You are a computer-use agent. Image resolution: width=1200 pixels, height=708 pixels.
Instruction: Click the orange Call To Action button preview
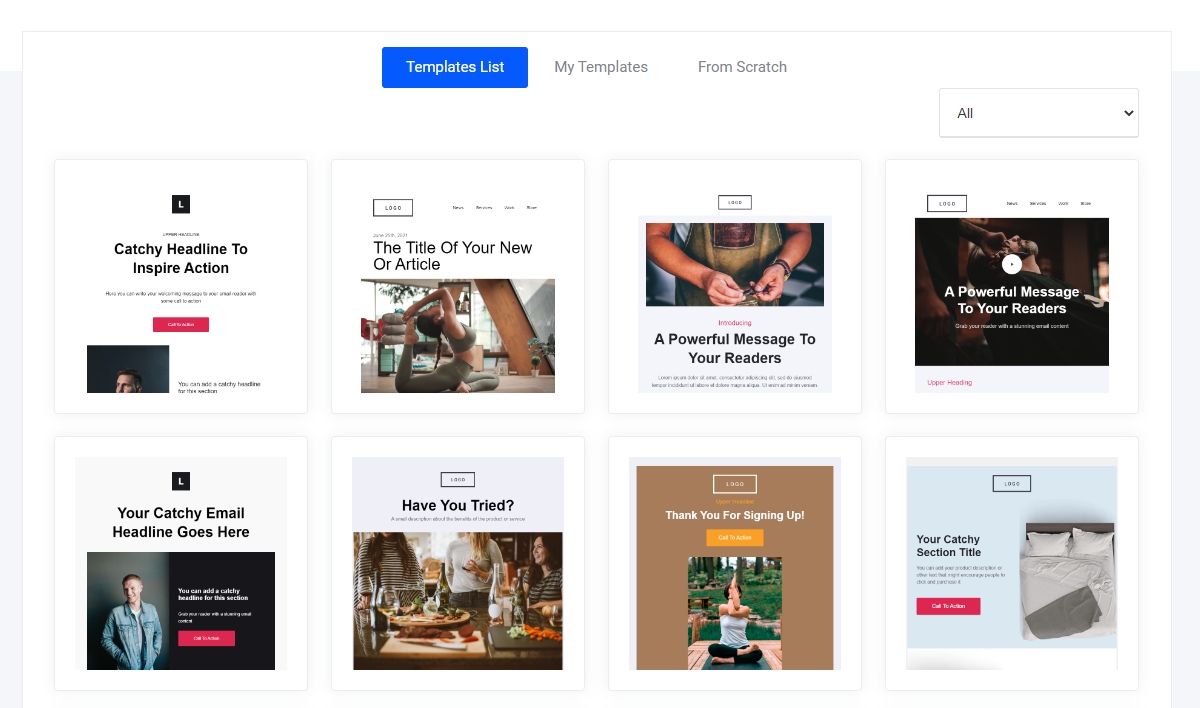click(x=735, y=537)
